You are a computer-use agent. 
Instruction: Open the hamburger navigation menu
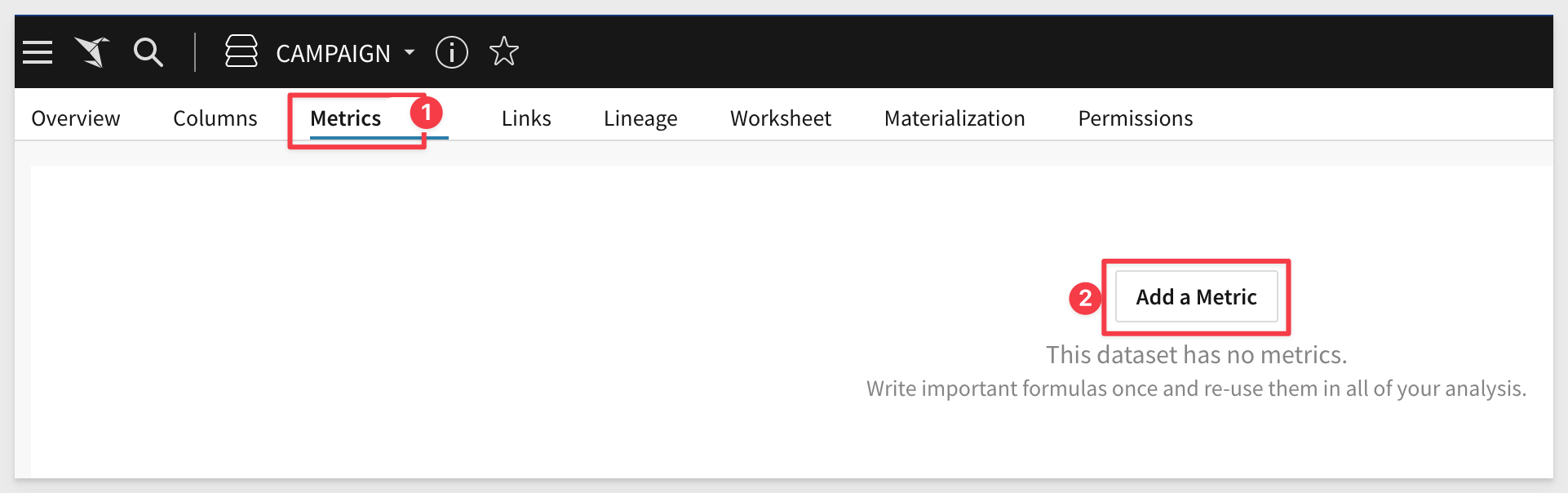tap(38, 52)
